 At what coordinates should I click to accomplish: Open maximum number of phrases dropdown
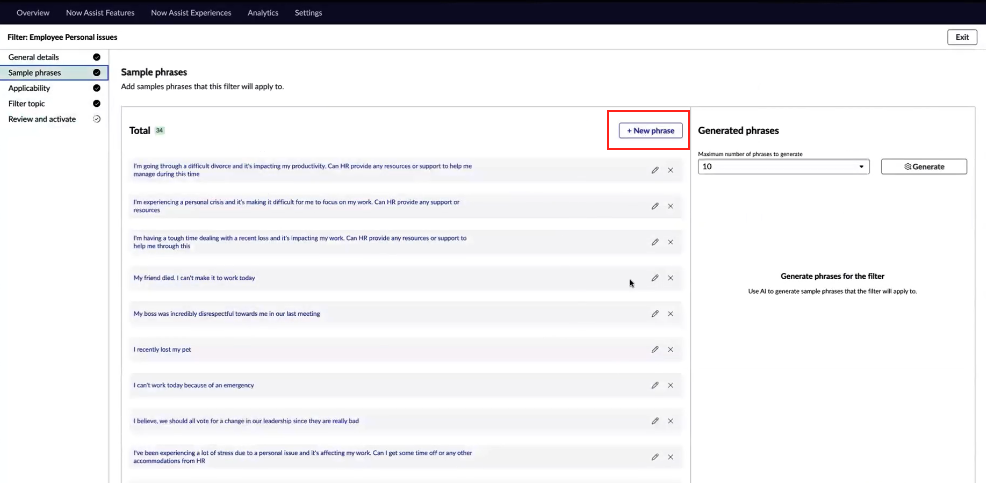(784, 167)
